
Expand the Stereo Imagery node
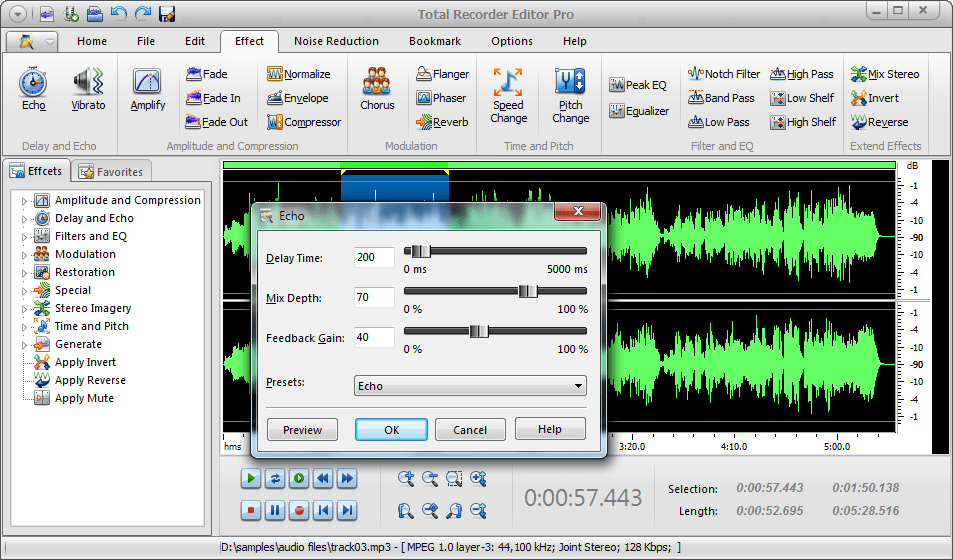click(x=24, y=309)
